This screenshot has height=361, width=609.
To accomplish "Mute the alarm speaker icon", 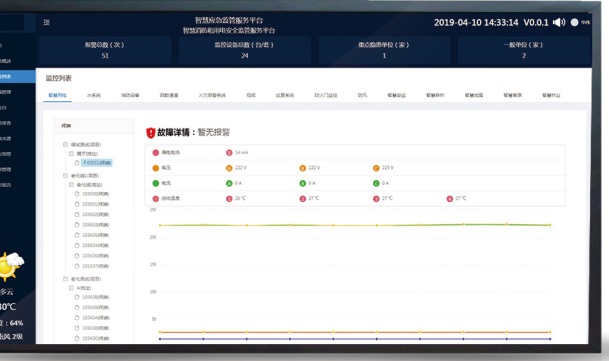I will [x=559, y=22].
